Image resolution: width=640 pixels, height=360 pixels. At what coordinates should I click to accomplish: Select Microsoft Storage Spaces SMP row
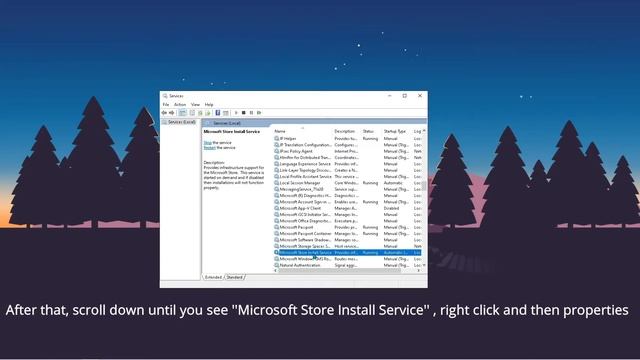[x=347, y=246]
